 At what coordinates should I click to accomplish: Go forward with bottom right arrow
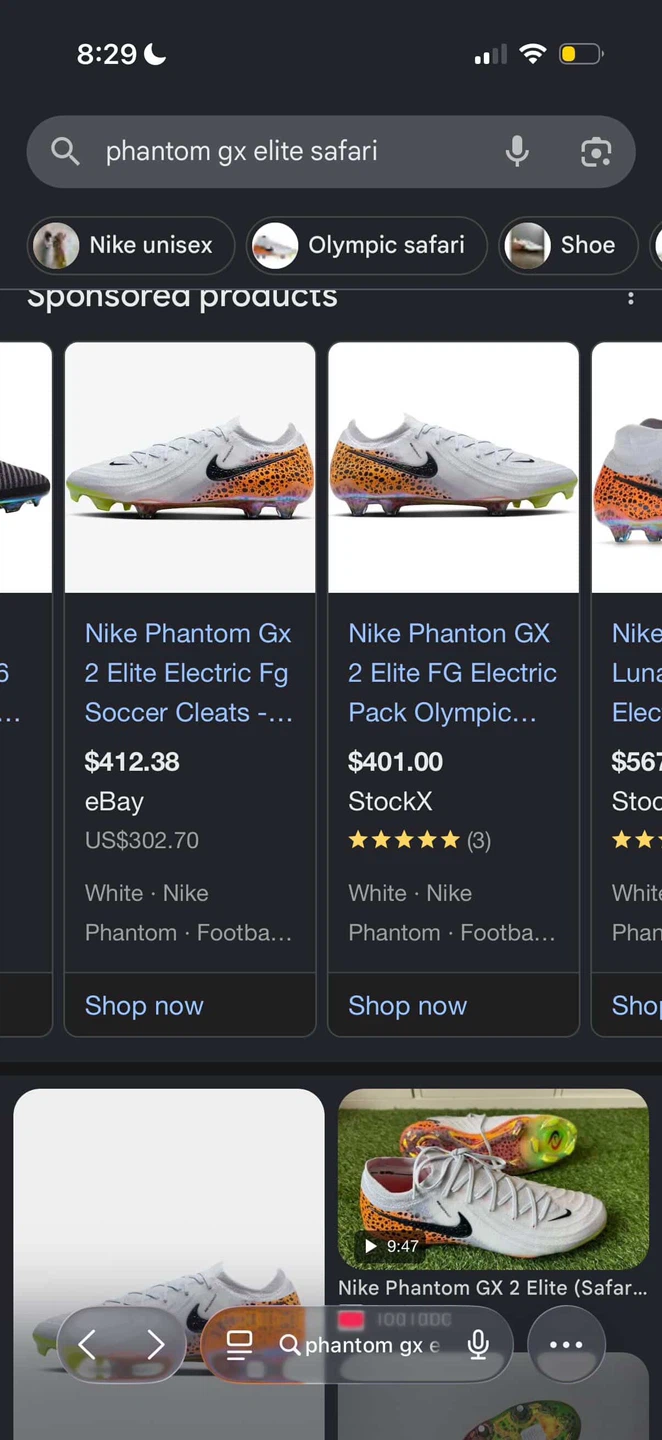[155, 1345]
